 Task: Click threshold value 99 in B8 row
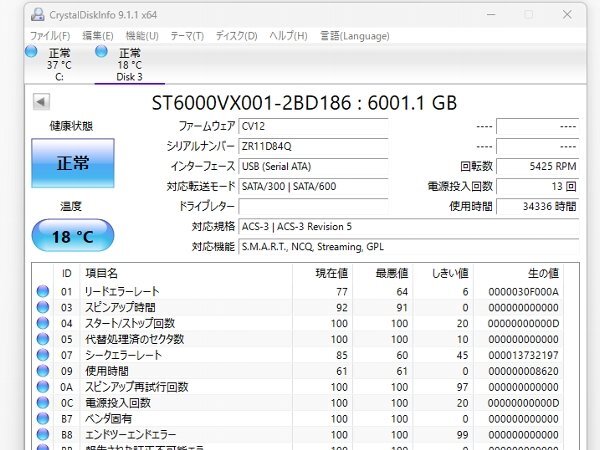tap(462, 435)
